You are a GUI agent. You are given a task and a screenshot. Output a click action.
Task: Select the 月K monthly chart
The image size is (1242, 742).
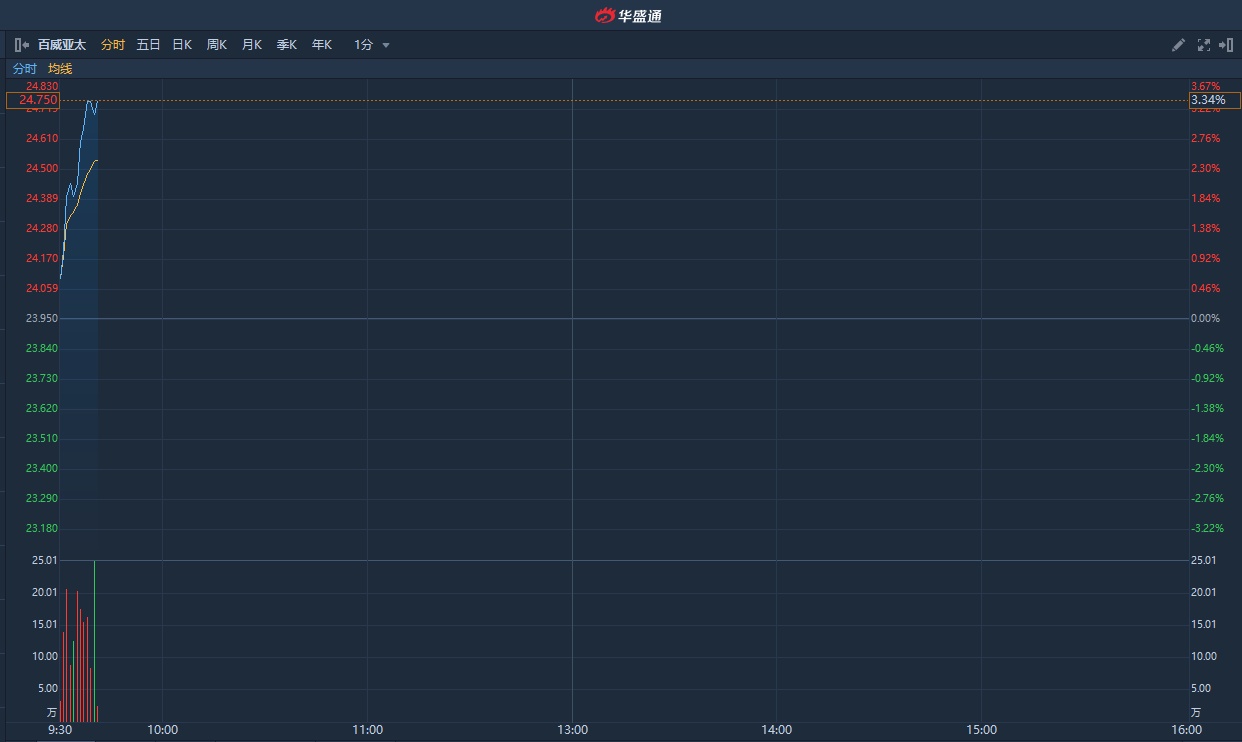[x=252, y=45]
